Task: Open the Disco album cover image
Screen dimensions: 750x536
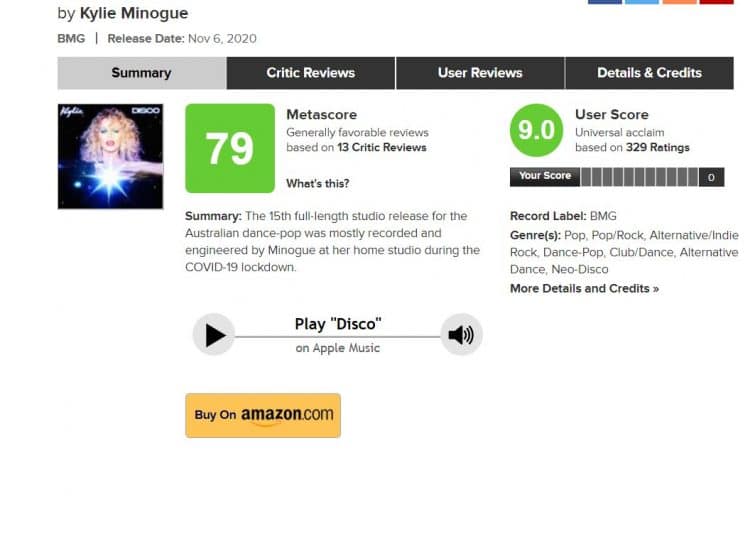Action: click(110, 156)
